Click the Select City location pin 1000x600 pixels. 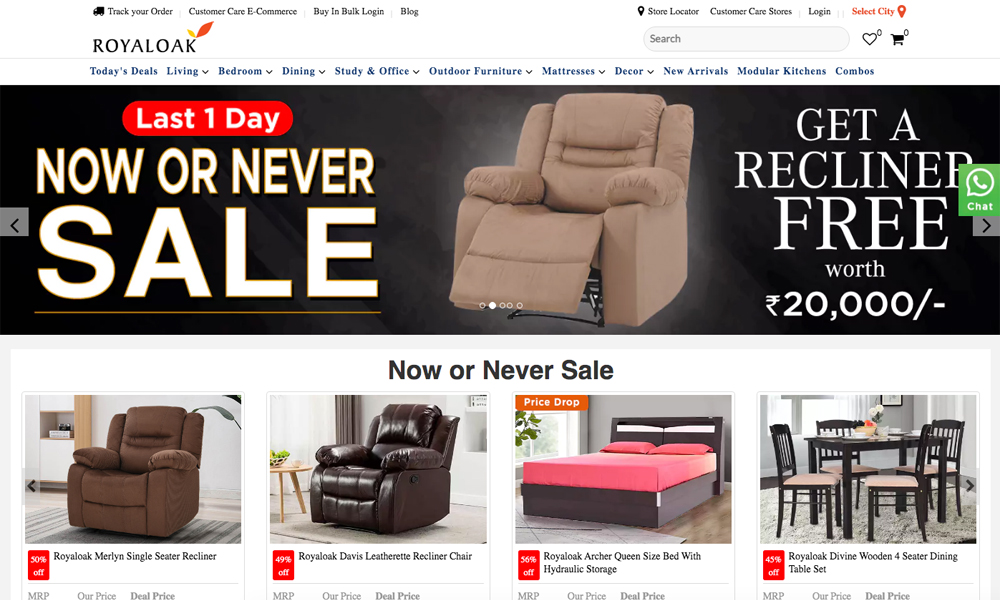coord(902,11)
